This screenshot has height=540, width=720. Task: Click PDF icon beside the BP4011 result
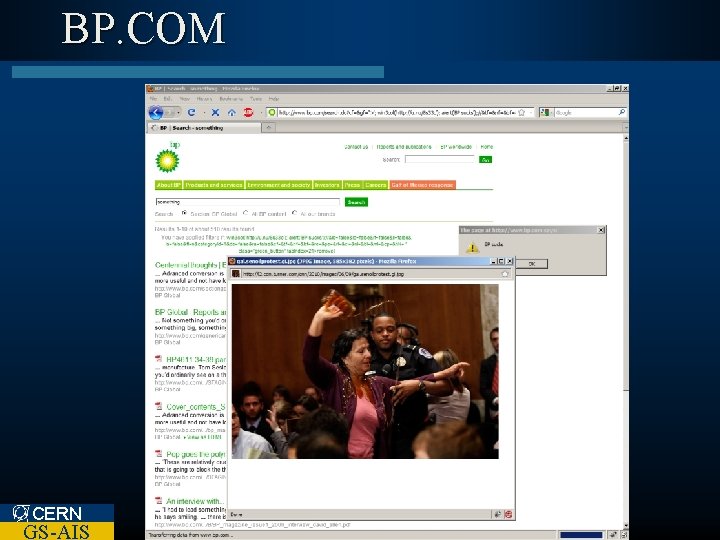(x=159, y=359)
